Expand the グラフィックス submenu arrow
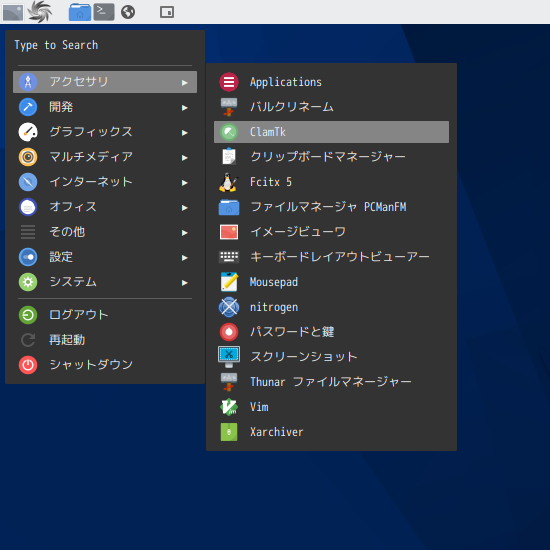 click(185, 133)
